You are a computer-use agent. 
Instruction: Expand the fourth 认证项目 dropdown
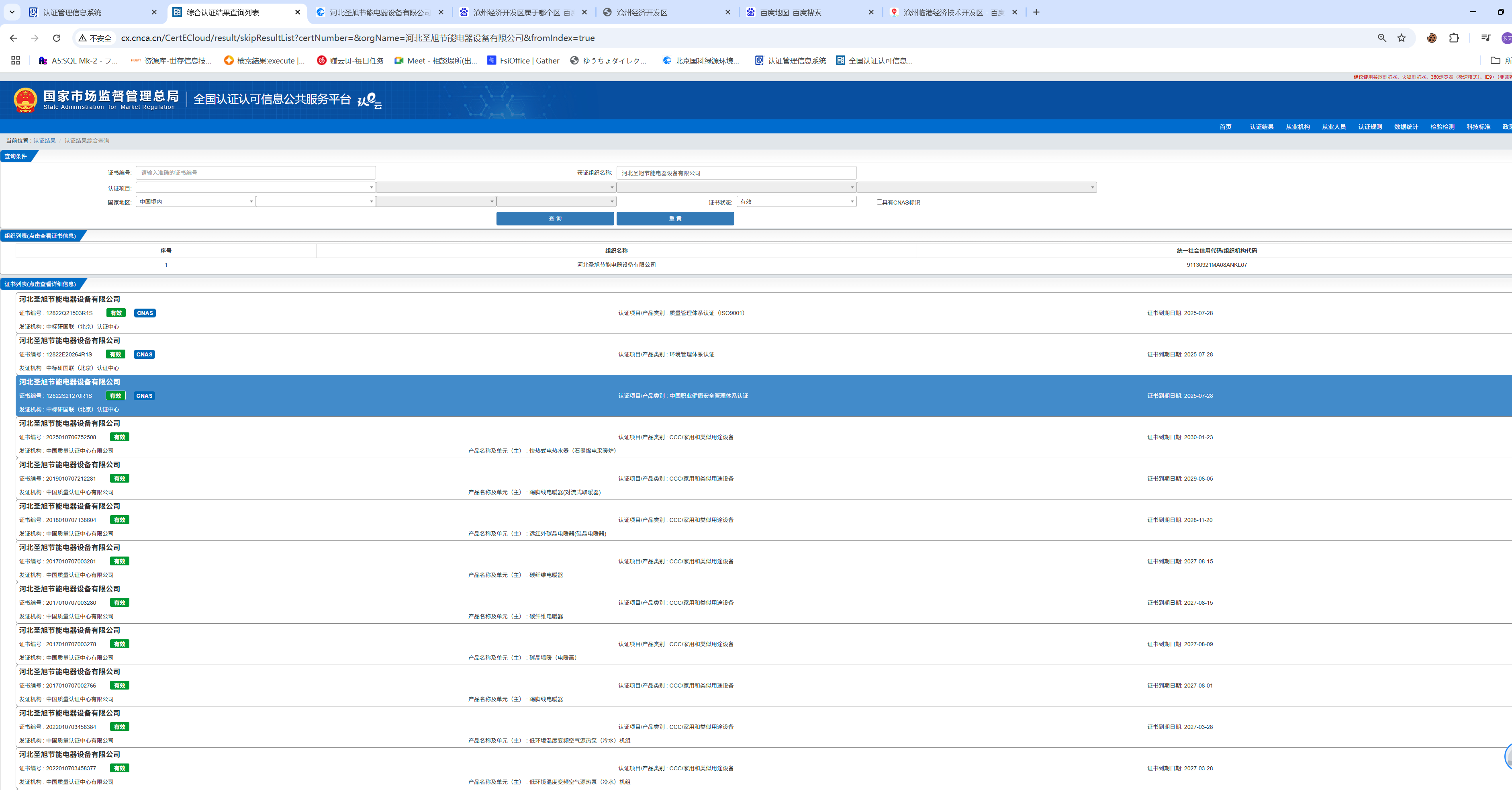[977, 187]
